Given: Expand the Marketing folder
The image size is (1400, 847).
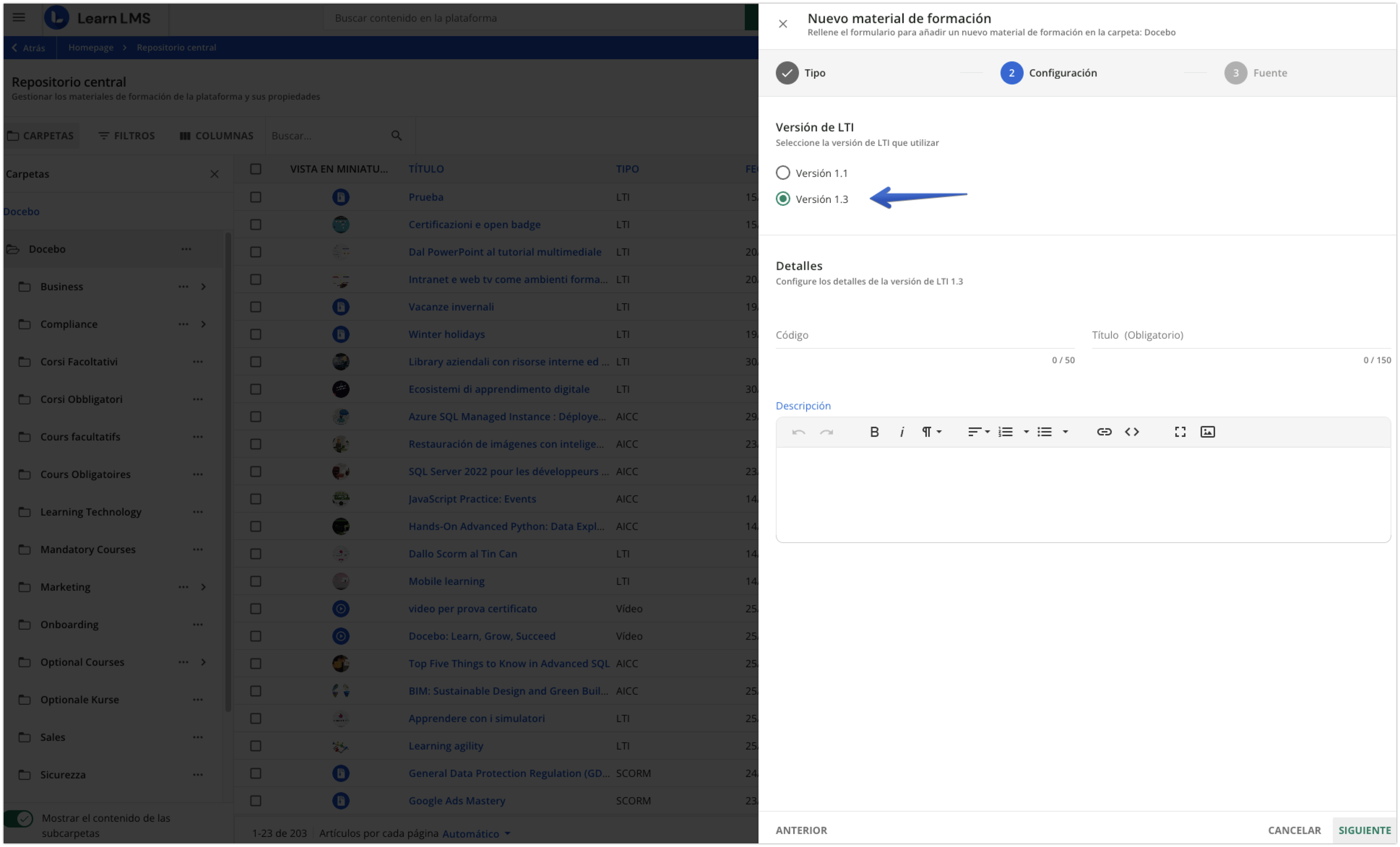Looking at the screenshot, I should [203, 587].
